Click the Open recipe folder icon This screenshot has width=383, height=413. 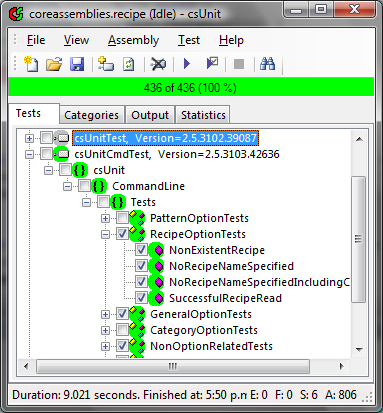point(54,64)
